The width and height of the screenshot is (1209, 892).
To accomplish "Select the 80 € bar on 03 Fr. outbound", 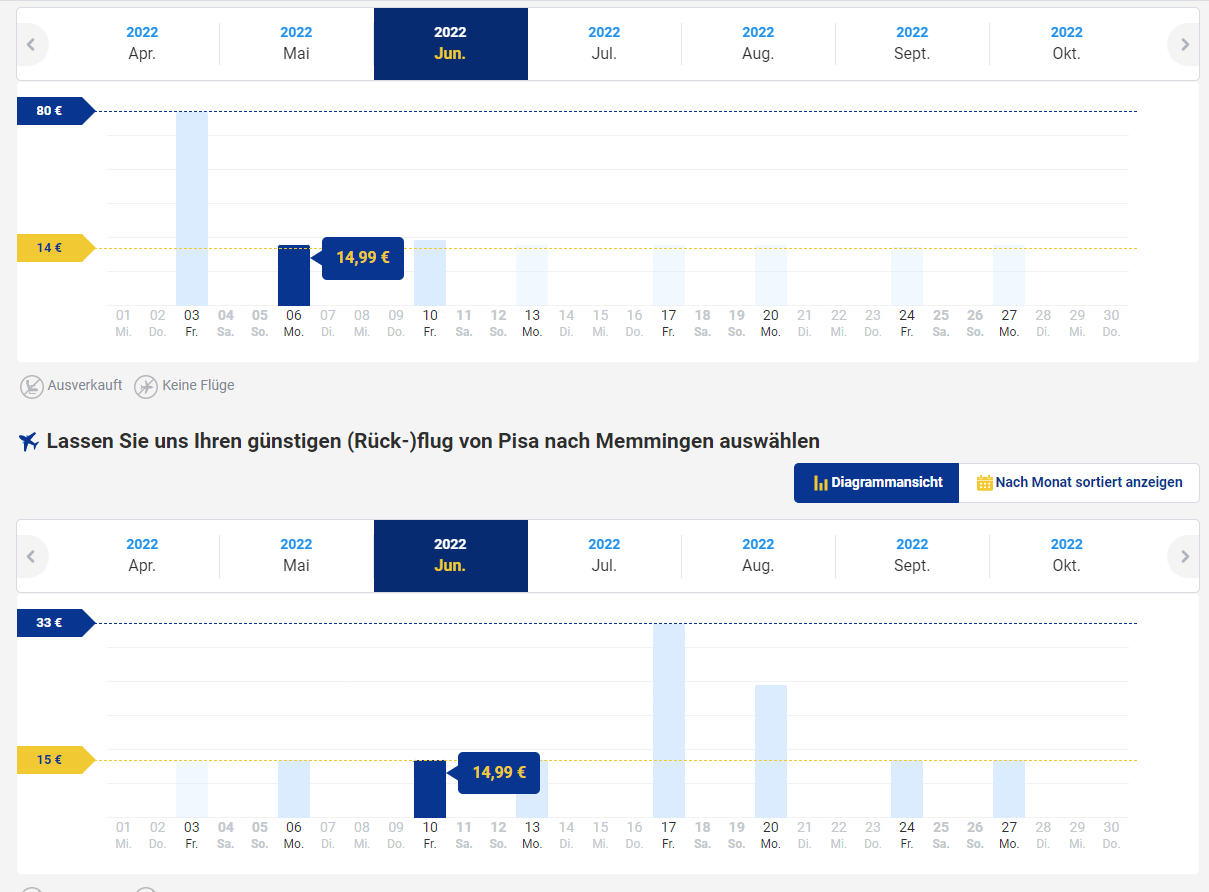I will [192, 208].
